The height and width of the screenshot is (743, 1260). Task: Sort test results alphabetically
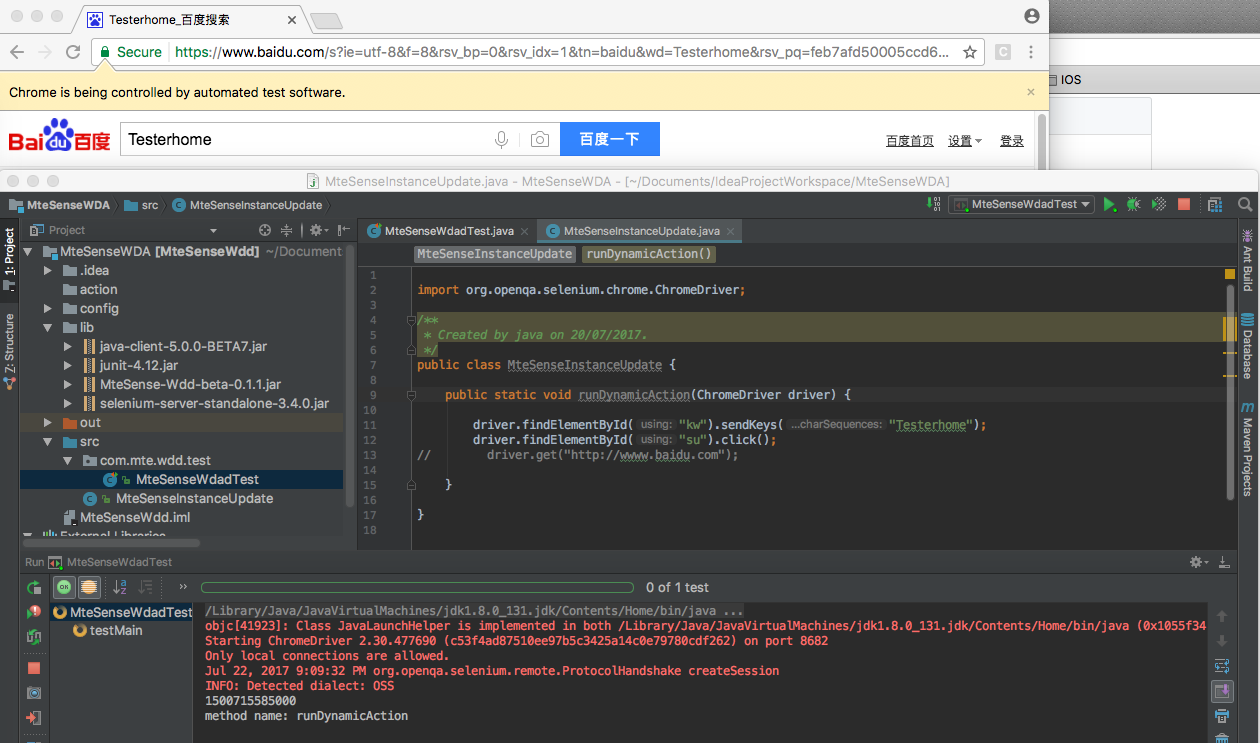(x=120, y=588)
